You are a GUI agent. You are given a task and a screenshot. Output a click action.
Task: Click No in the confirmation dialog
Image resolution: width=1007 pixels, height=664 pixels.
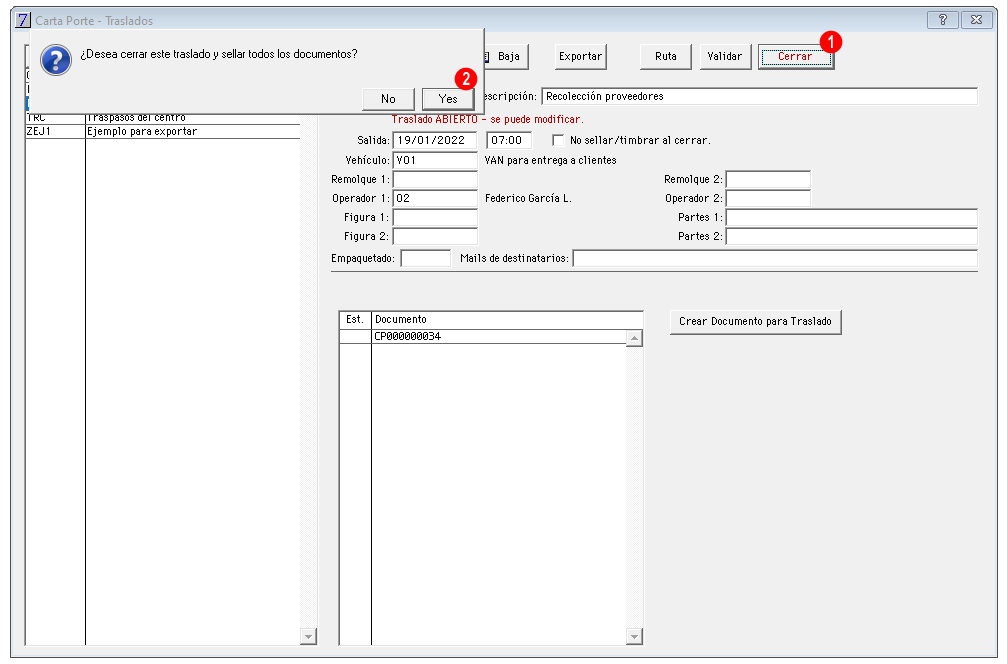(x=388, y=99)
